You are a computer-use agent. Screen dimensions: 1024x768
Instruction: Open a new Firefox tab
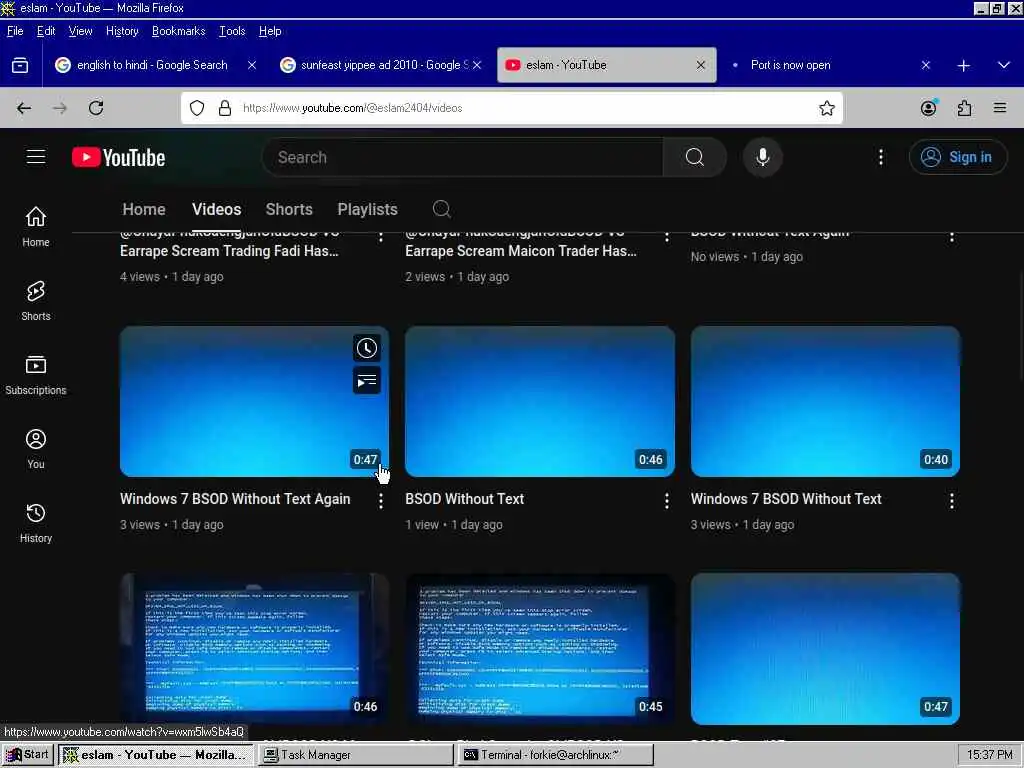pyautogui.click(x=963, y=65)
